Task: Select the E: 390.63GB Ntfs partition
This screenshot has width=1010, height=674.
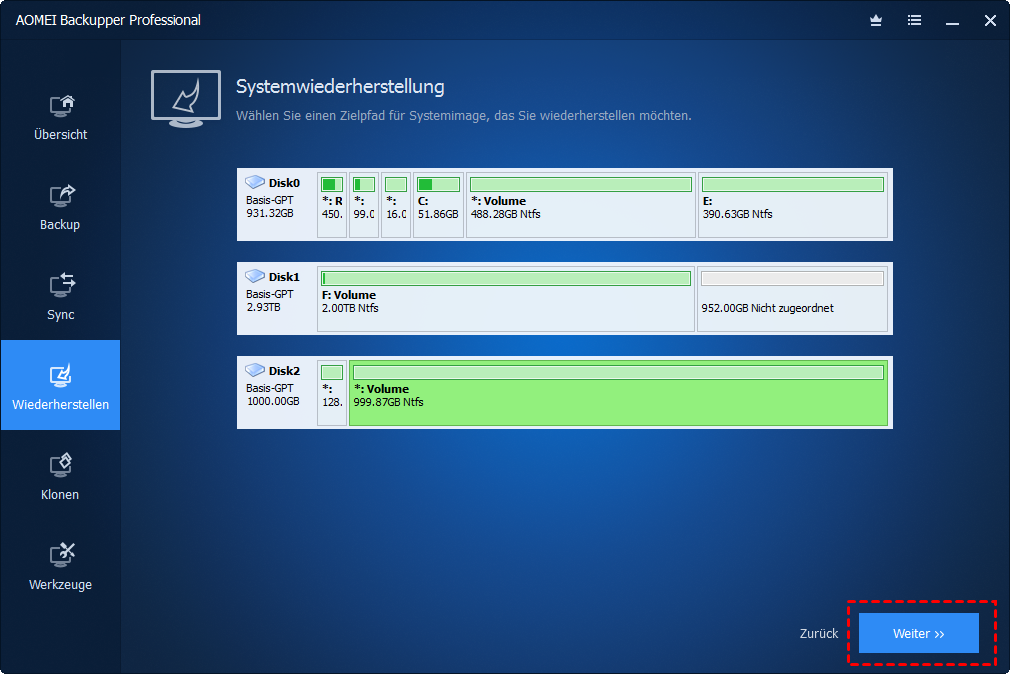Action: pyautogui.click(x=793, y=205)
